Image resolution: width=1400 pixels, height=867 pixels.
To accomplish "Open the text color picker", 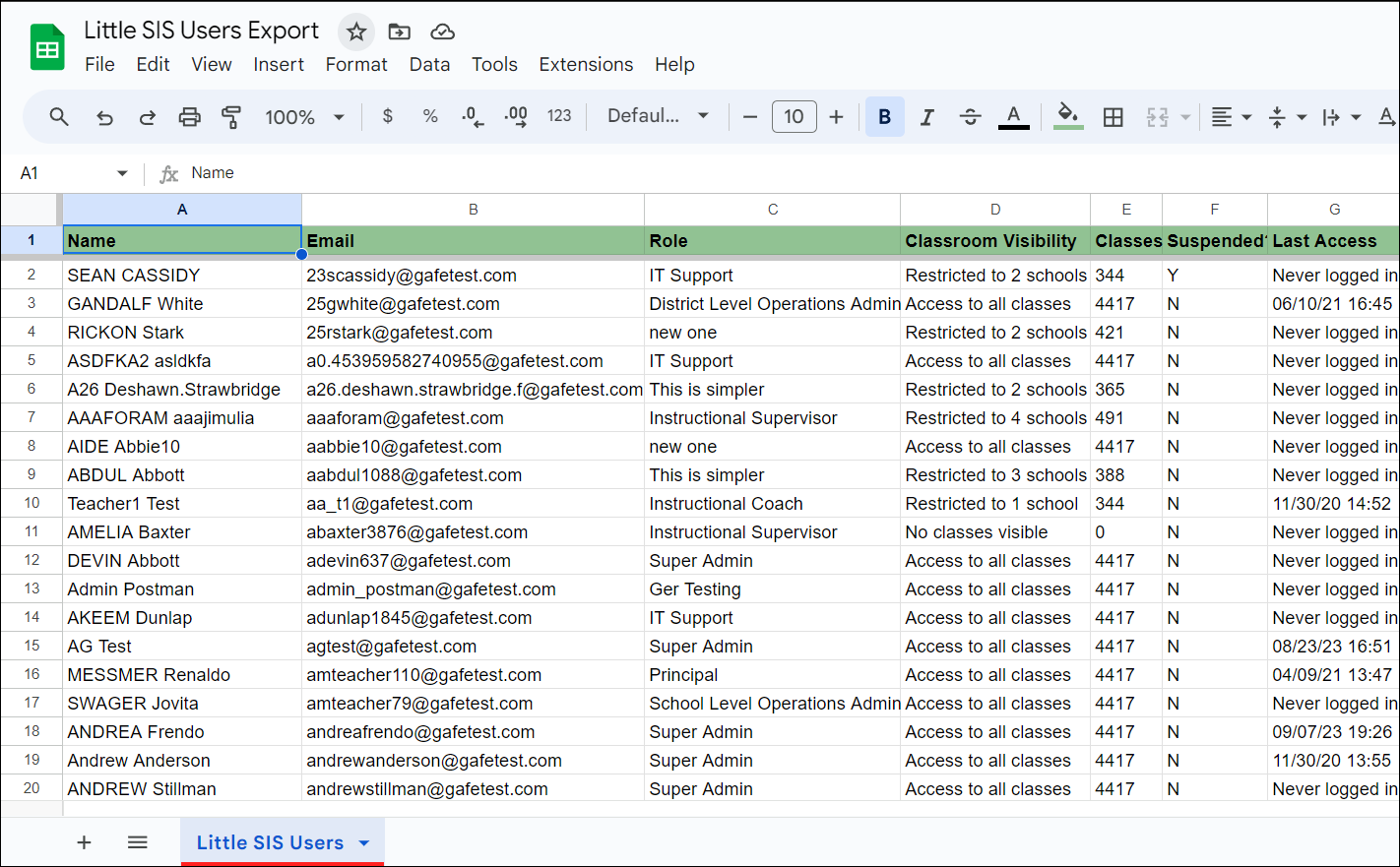I will 1013,116.
